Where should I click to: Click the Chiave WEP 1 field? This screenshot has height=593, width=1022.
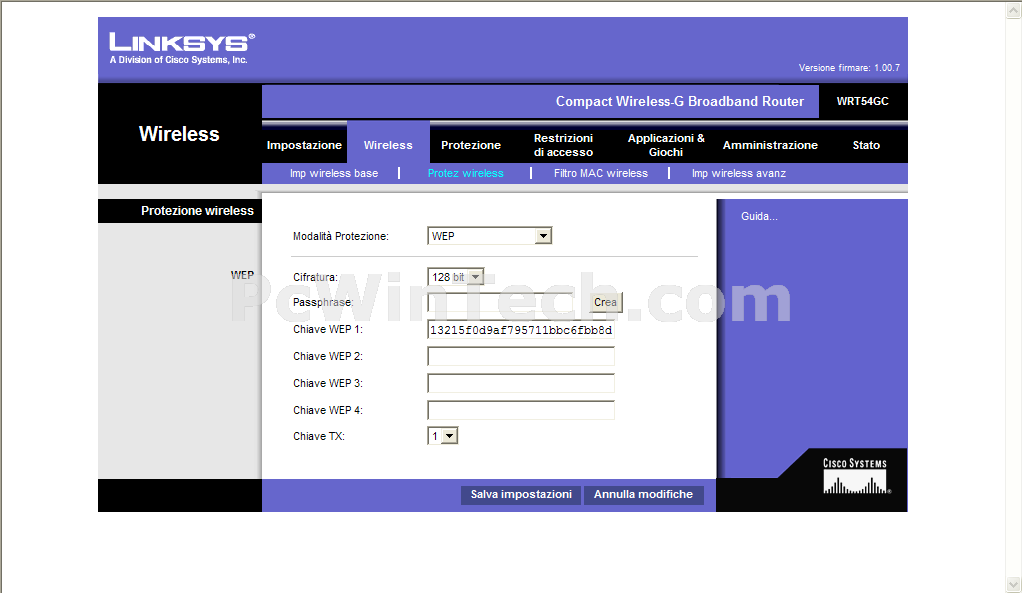(x=521, y=330)
